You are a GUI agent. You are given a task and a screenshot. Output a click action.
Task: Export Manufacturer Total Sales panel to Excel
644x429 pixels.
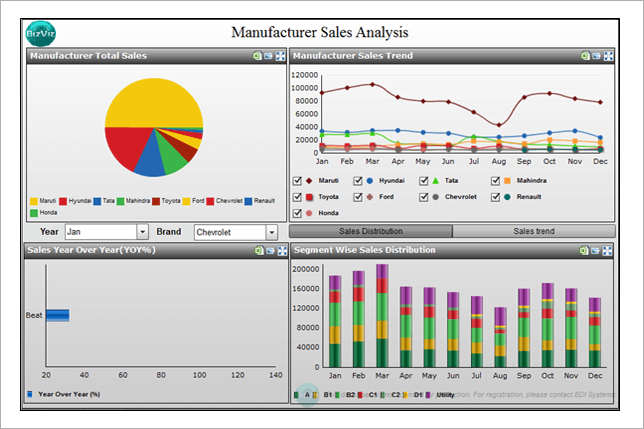click(x=257, y=56)
